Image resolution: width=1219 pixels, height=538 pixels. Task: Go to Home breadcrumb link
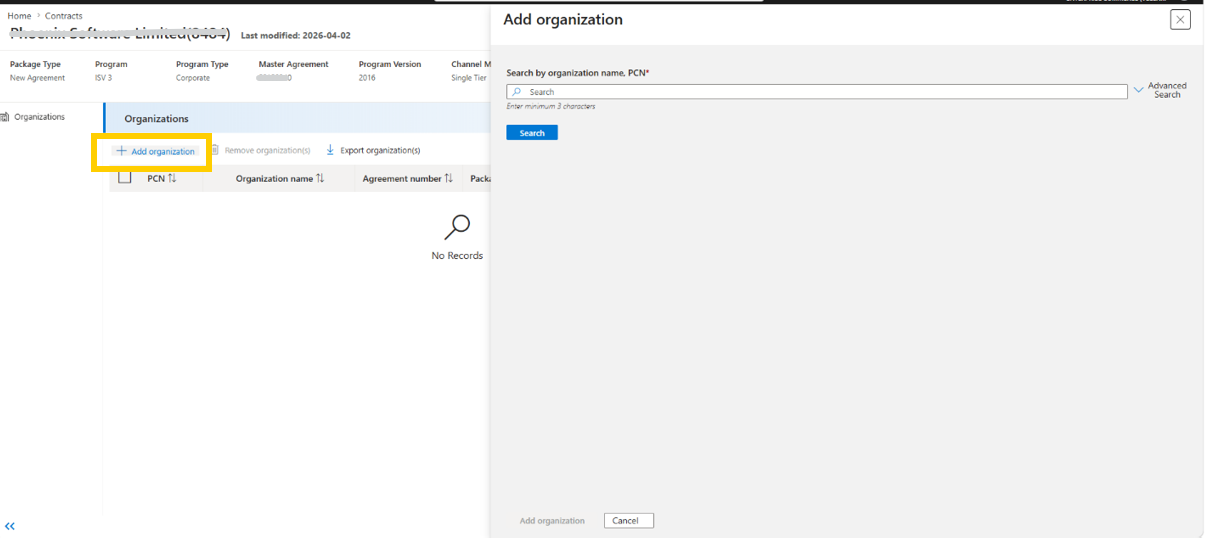click(x=19, y=16)
